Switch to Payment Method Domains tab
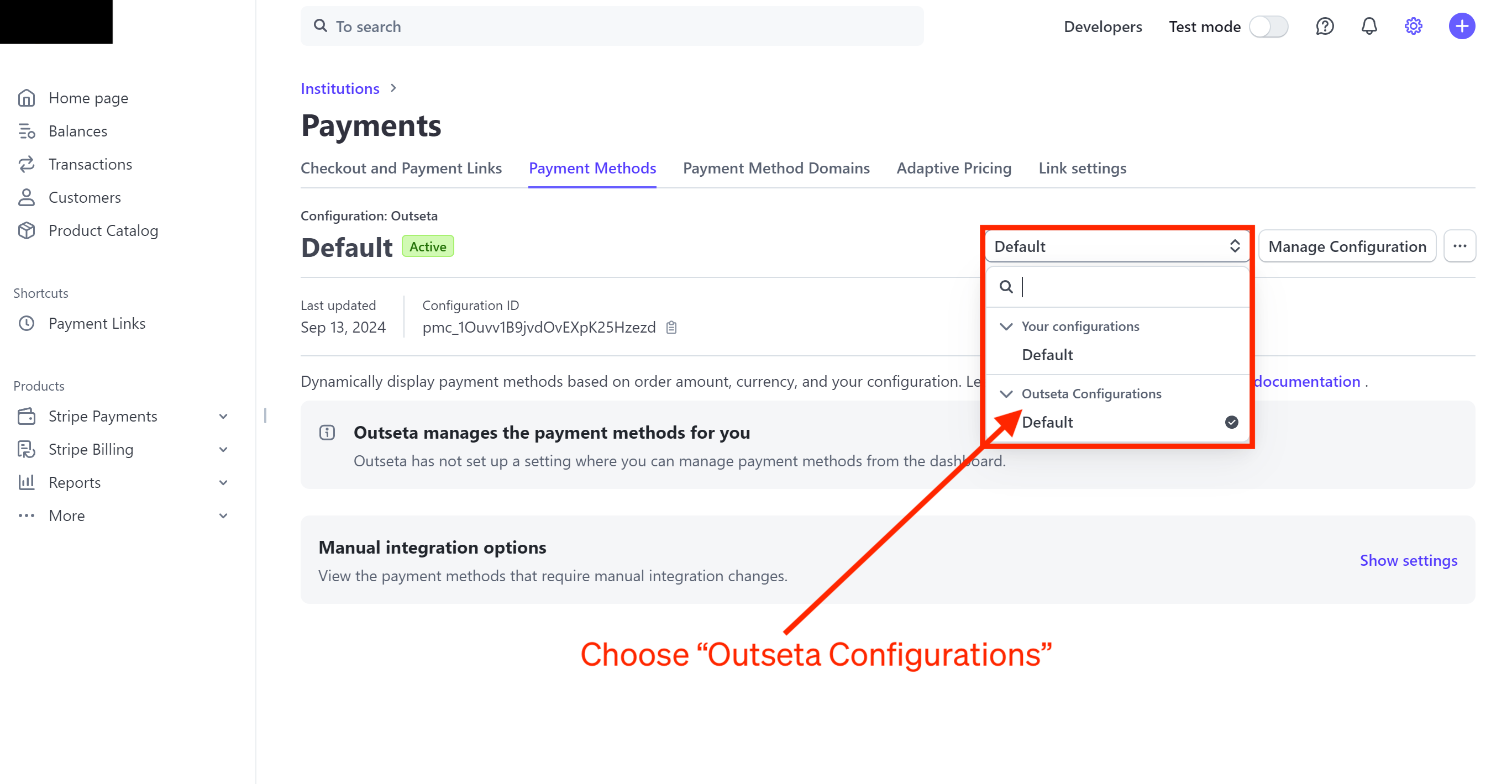 [x=776, y=169]
